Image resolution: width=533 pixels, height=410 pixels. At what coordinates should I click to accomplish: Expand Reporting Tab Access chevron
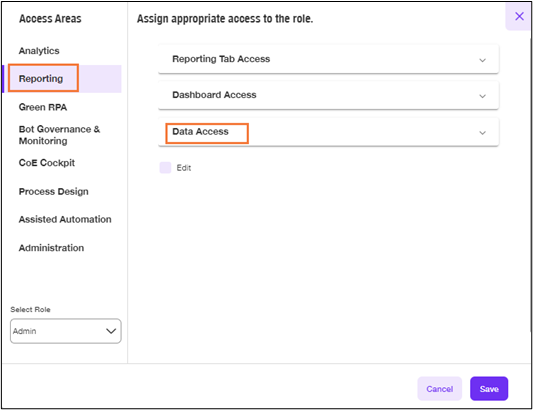482,61
